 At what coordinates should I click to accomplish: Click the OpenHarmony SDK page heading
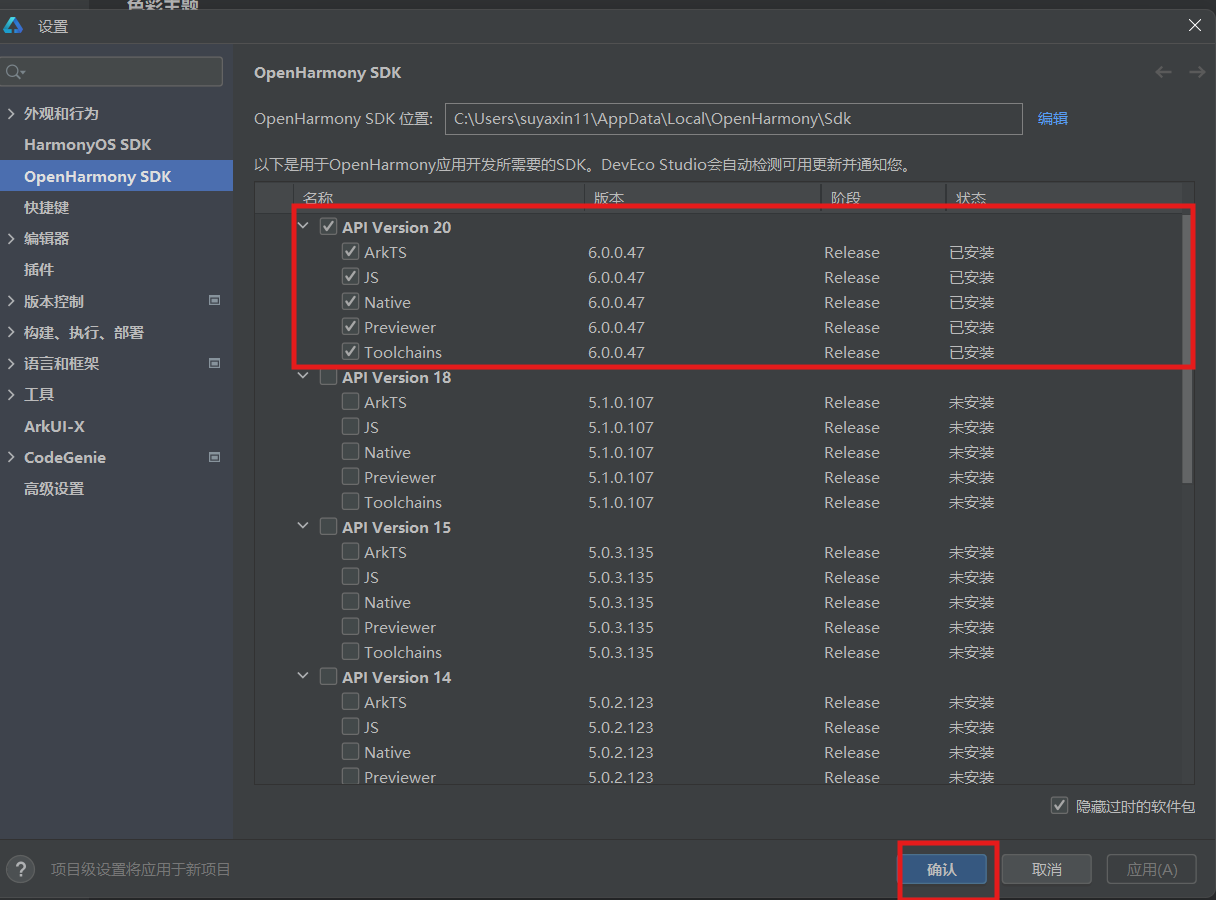coord(328,72)
